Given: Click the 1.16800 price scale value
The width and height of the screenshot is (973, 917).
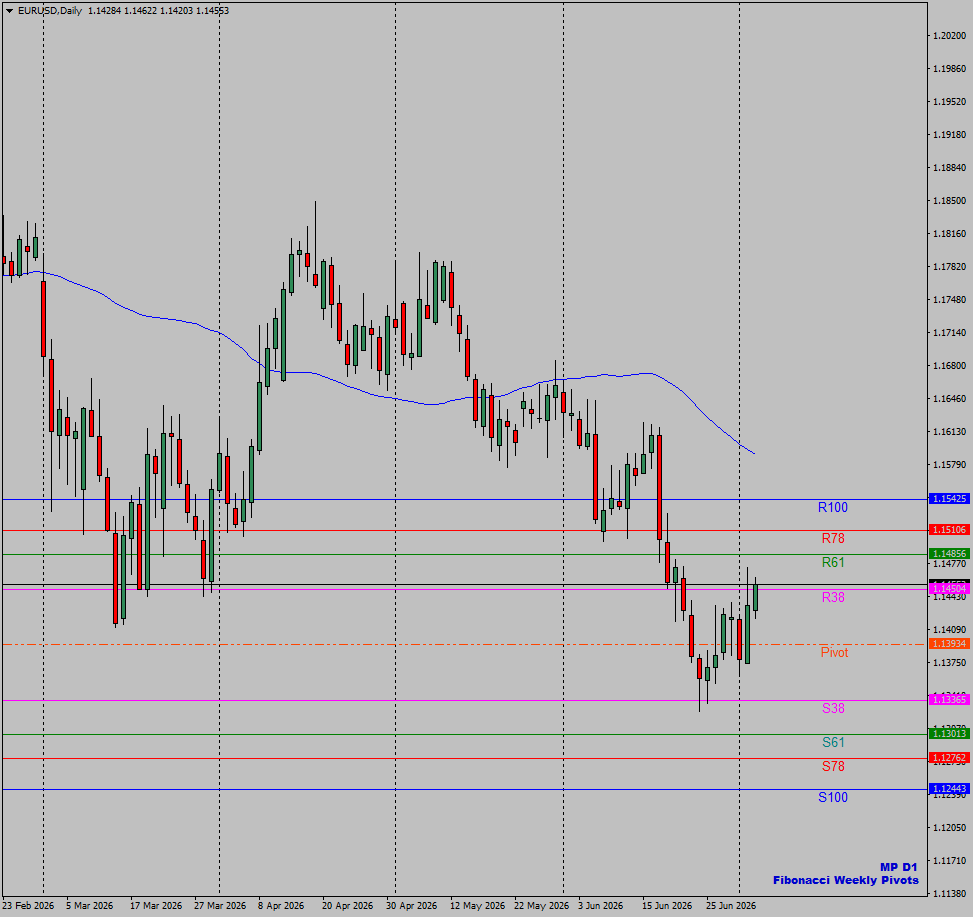Looking at the screenshot, I should 949,366.
